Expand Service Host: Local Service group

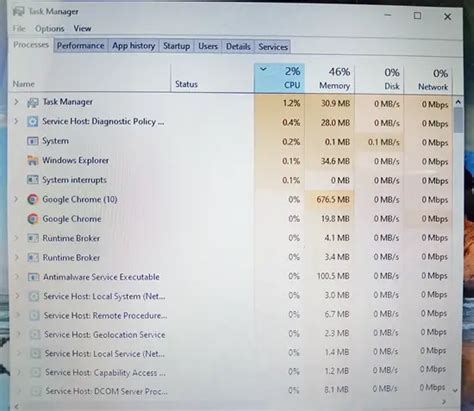click(x=19, y=353)
